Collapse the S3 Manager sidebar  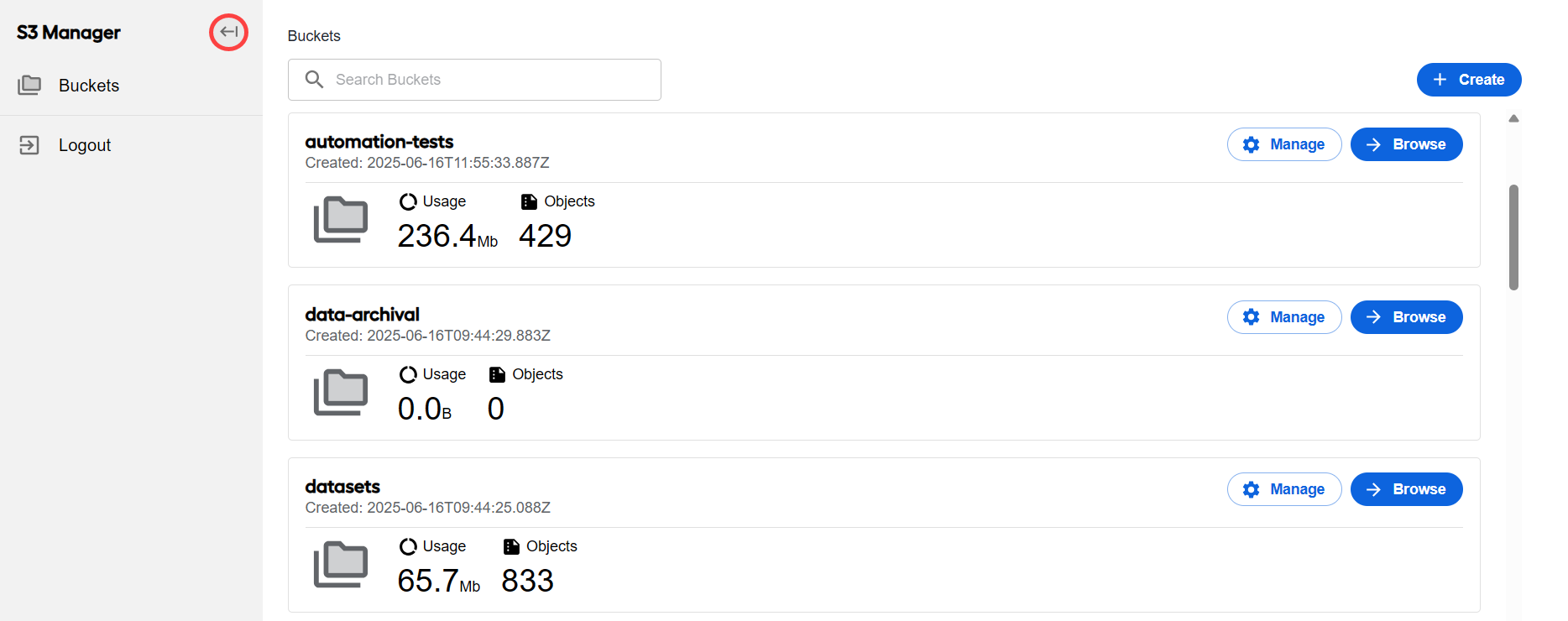(228, 32)
